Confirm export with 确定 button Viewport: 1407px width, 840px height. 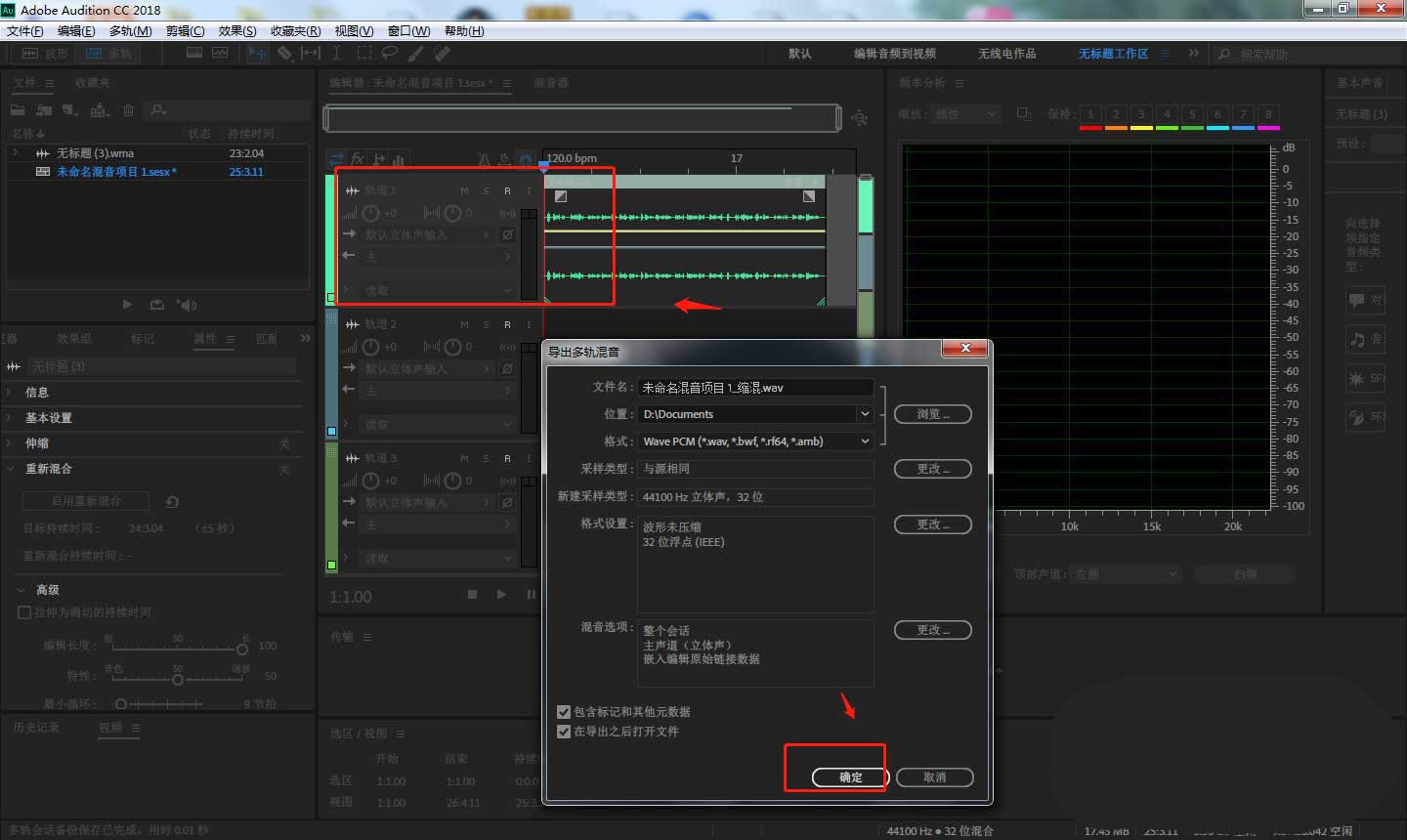pyautogui.click(x=851, y=777)
